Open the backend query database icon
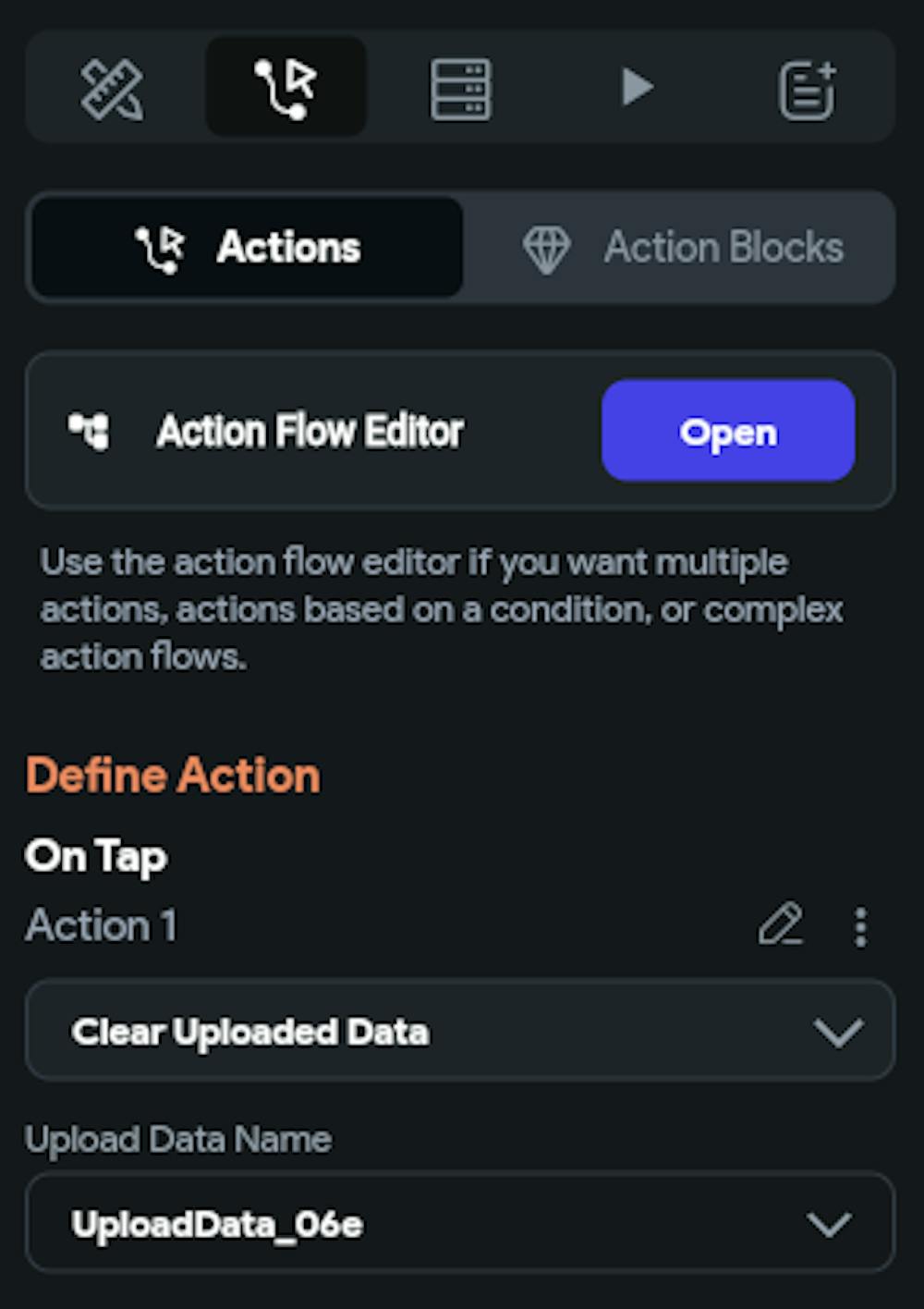Screen dimensions: 924x1309 [x=460, y=89]
